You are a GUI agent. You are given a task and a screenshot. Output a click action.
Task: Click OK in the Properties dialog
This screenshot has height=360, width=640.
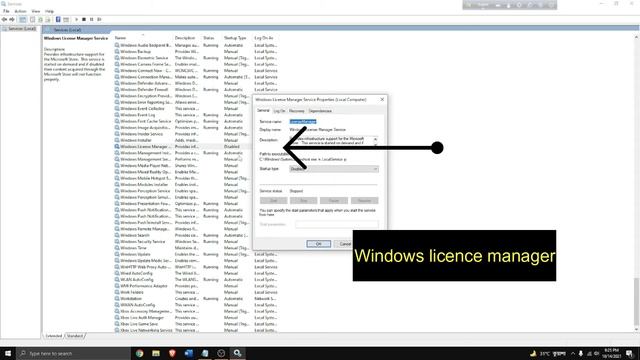(x=319, y=244)
